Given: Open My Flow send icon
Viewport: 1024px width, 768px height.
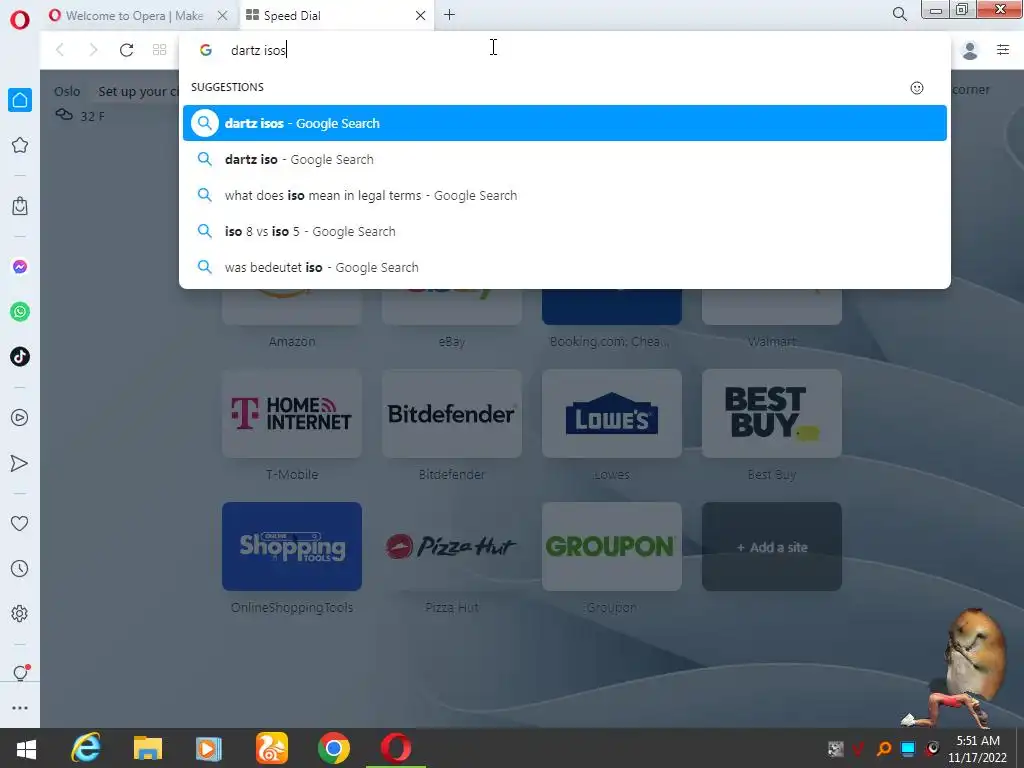Looking at the screenshot, I should pyautogui.click(x=20, y=463).
